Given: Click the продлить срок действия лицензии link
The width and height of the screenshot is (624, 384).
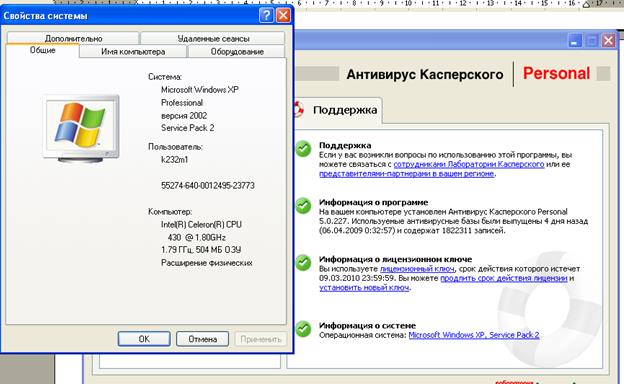Looking at the screenshot, I should coord(504,279).
